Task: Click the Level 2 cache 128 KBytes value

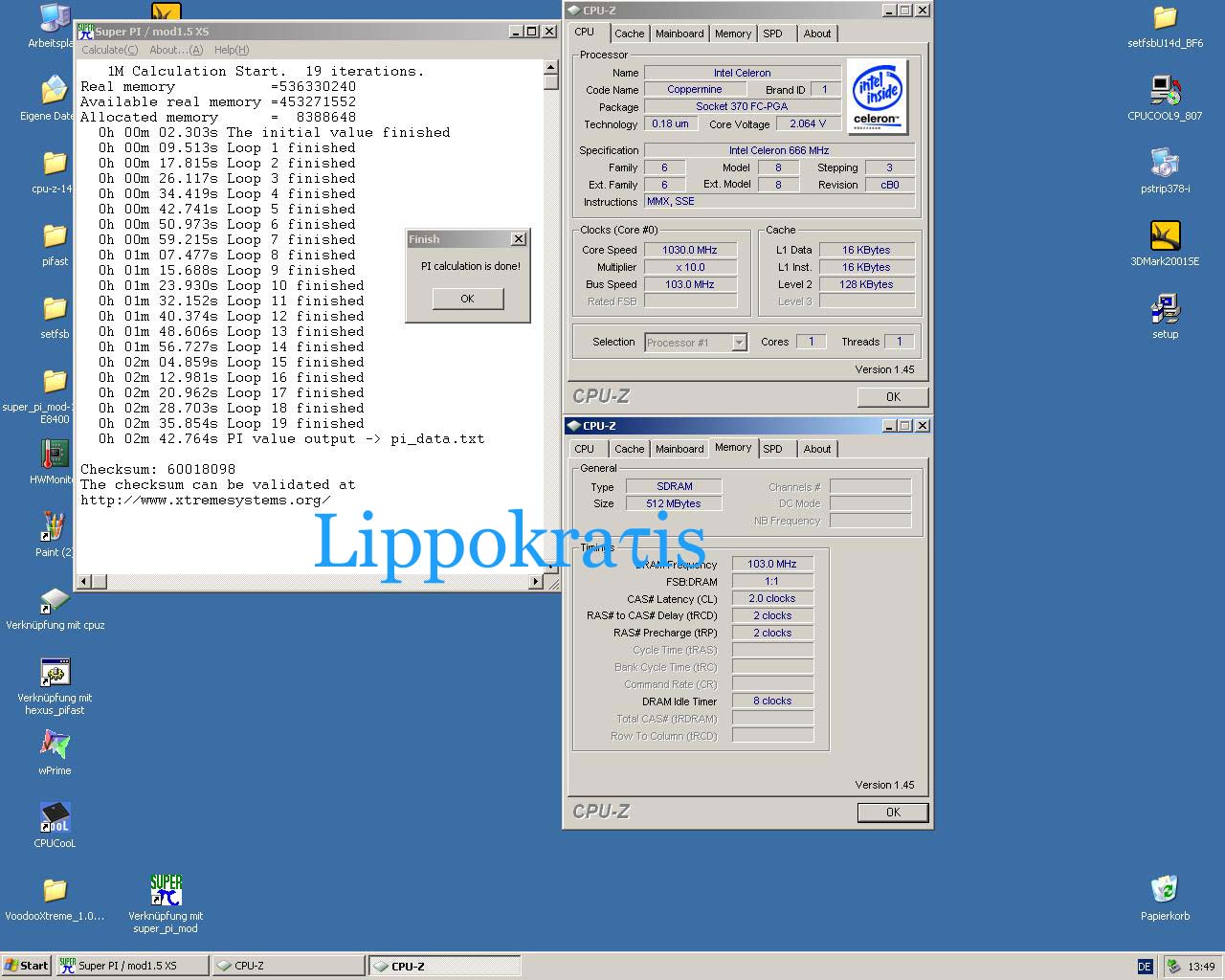Action: click(x=866, y=284)
